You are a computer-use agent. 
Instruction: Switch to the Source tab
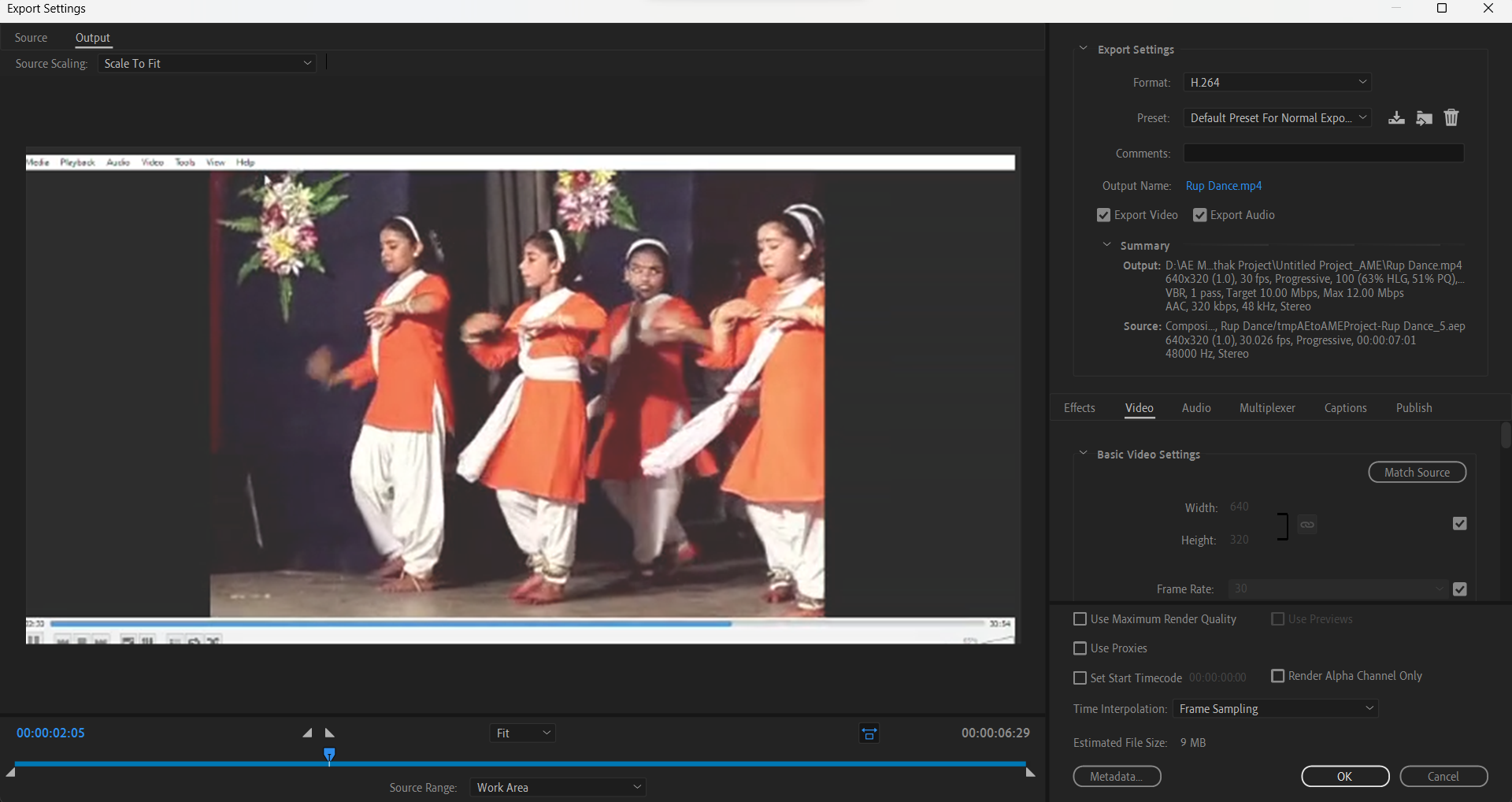tap(31, 37)
